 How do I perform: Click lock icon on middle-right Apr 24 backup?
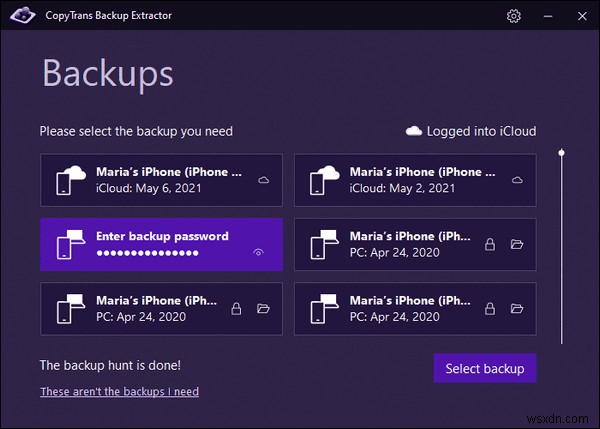point(490,244)
